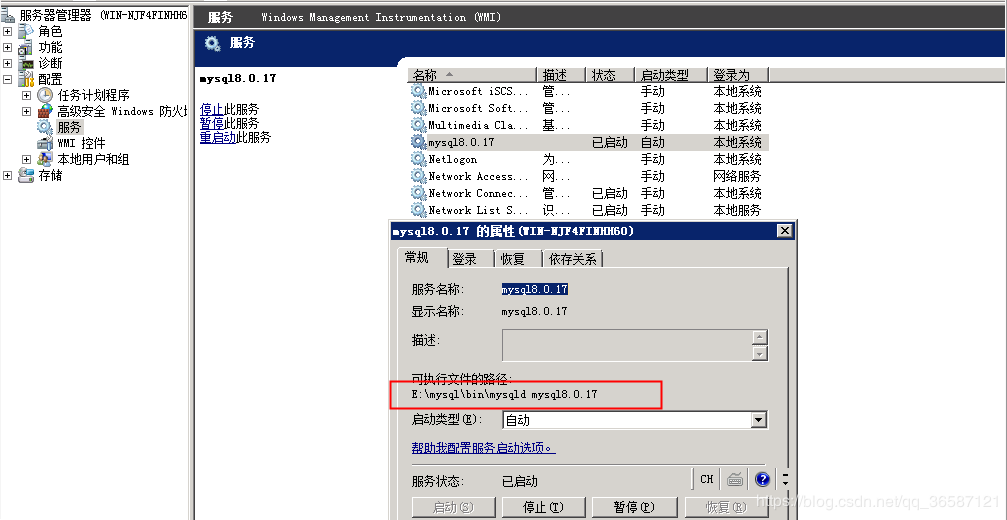Click the gear icon of Microsoft Soft... service
The height and width of the screenshot is (520, 1007).
(419, 108)
